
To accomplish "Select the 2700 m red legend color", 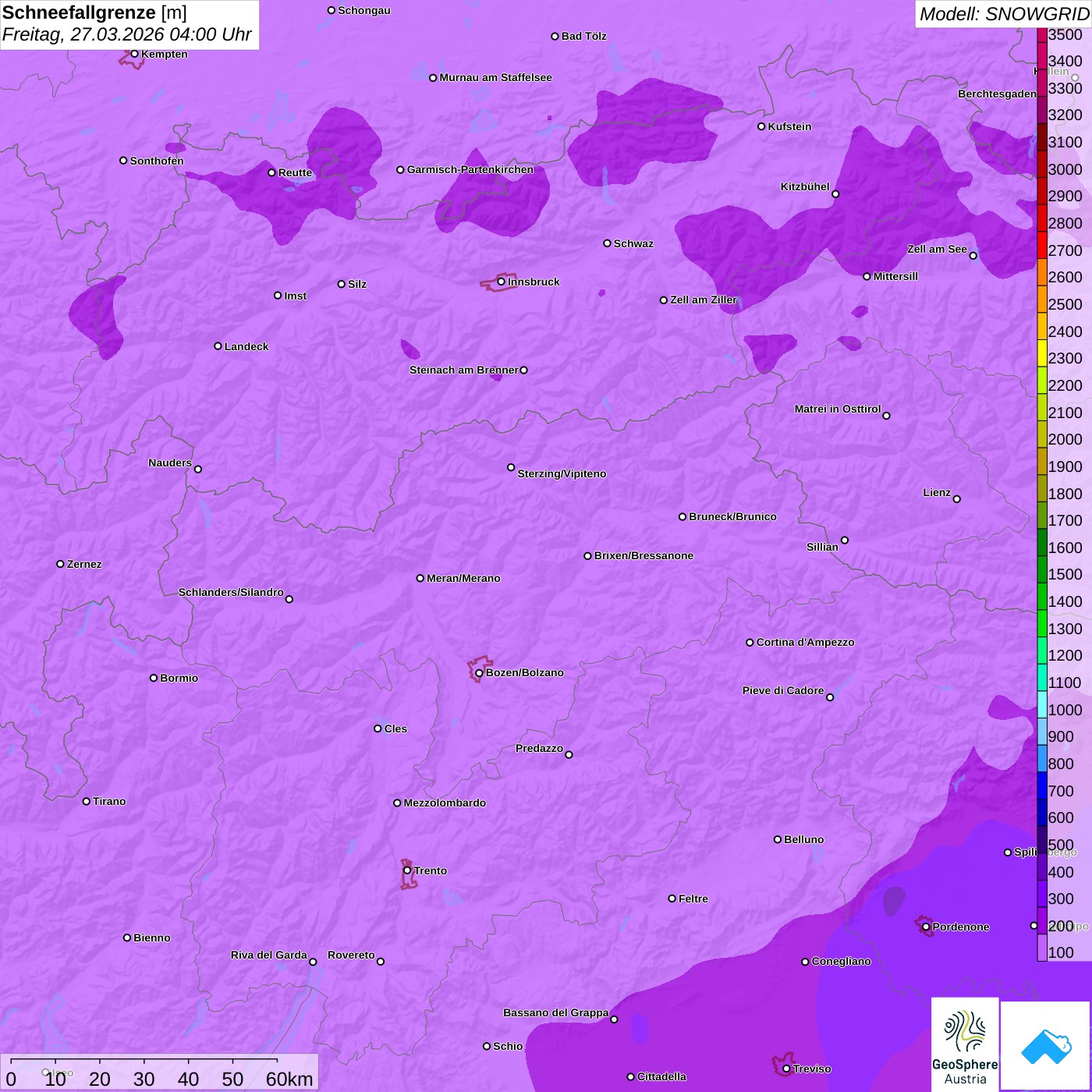I will pyautogui.click(x=1042, y=246).
